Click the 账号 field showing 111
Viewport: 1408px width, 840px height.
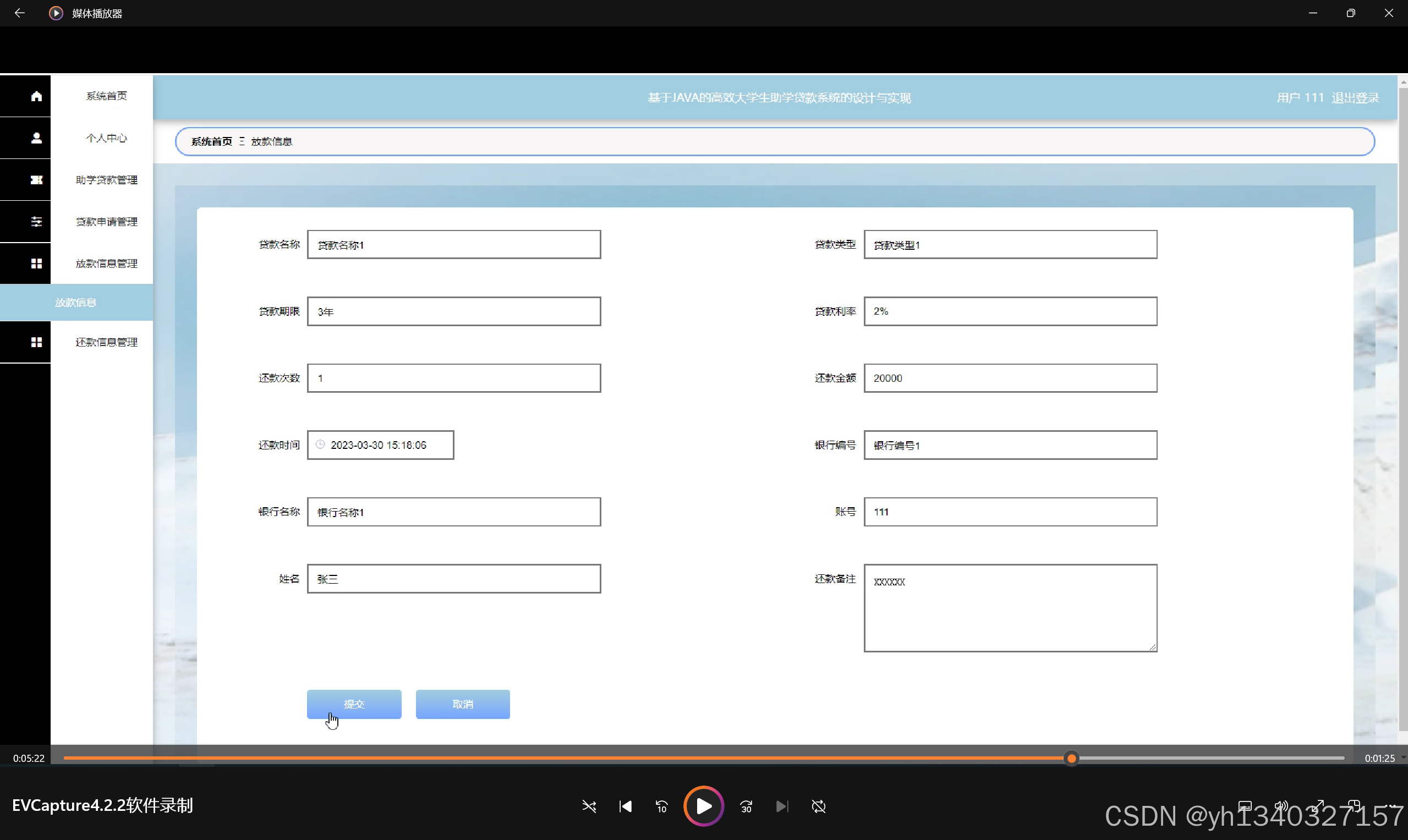pyautogui.click(x=1011, y=512)
